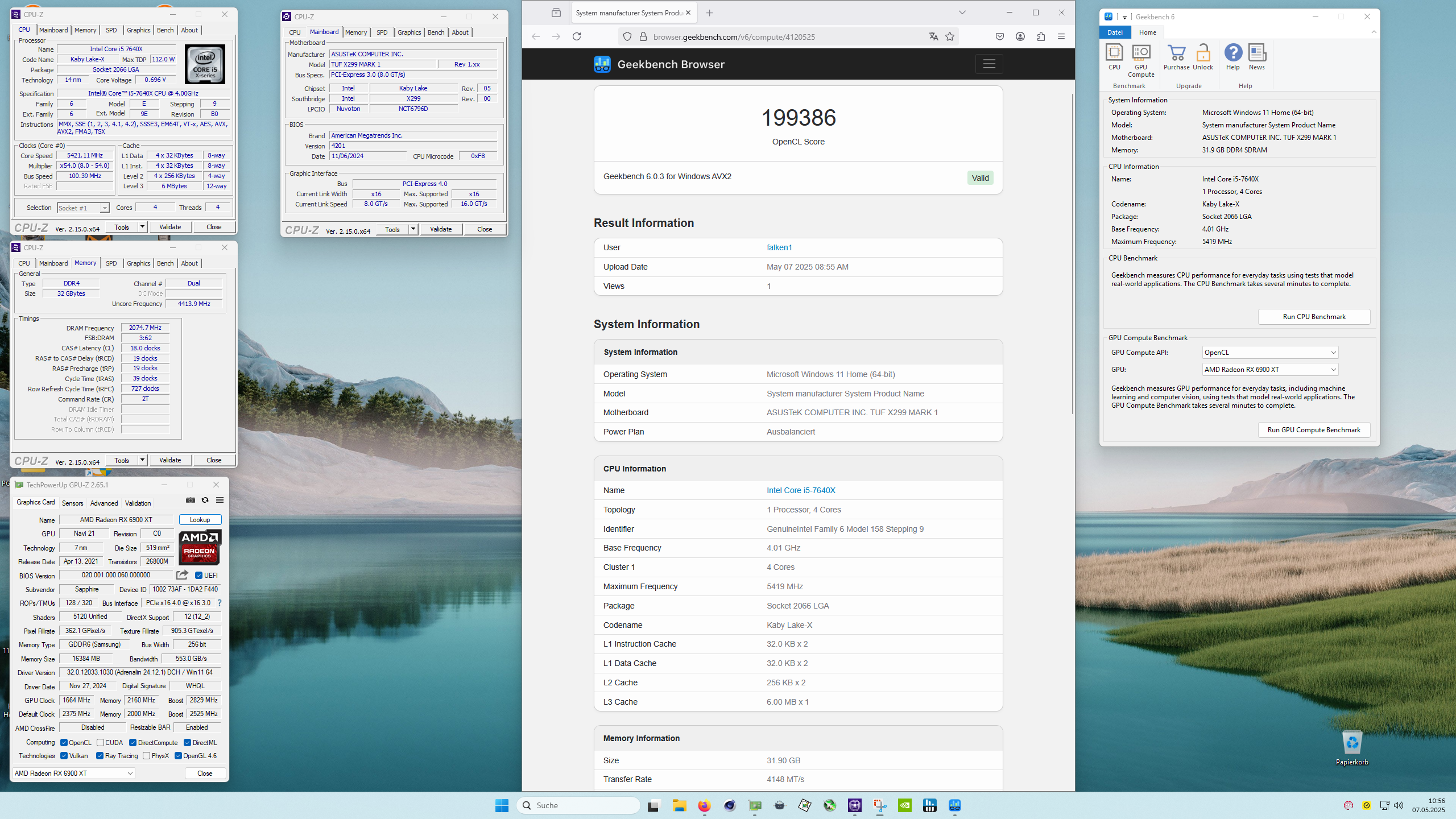Screen dimensions: 1456x819
Task: Click Run GPU Compute Benchmark button
Action: coord(1314,430)
